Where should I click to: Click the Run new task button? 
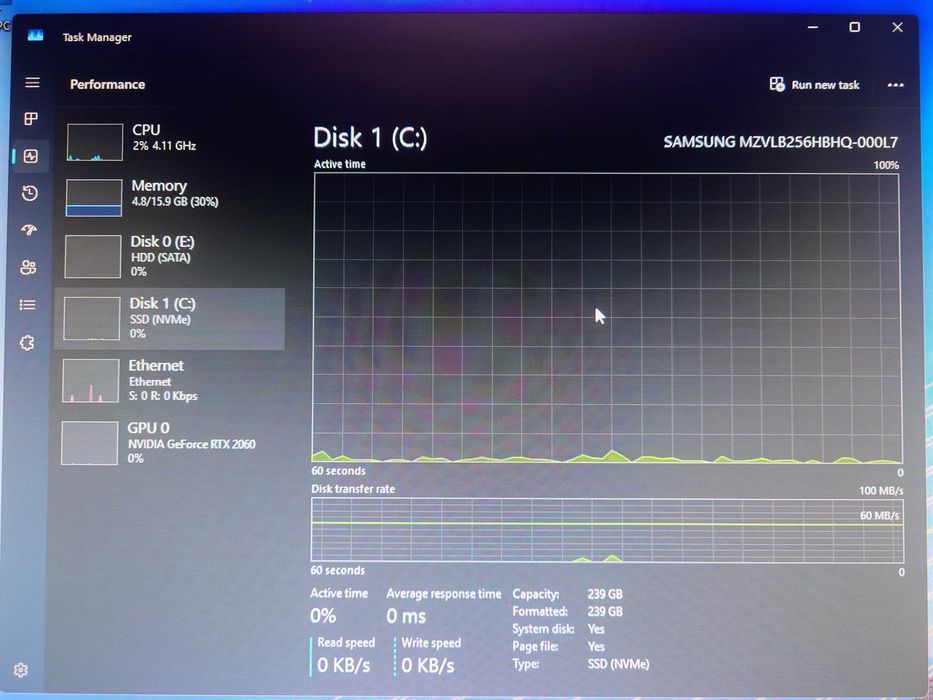(x=814, y=85)
